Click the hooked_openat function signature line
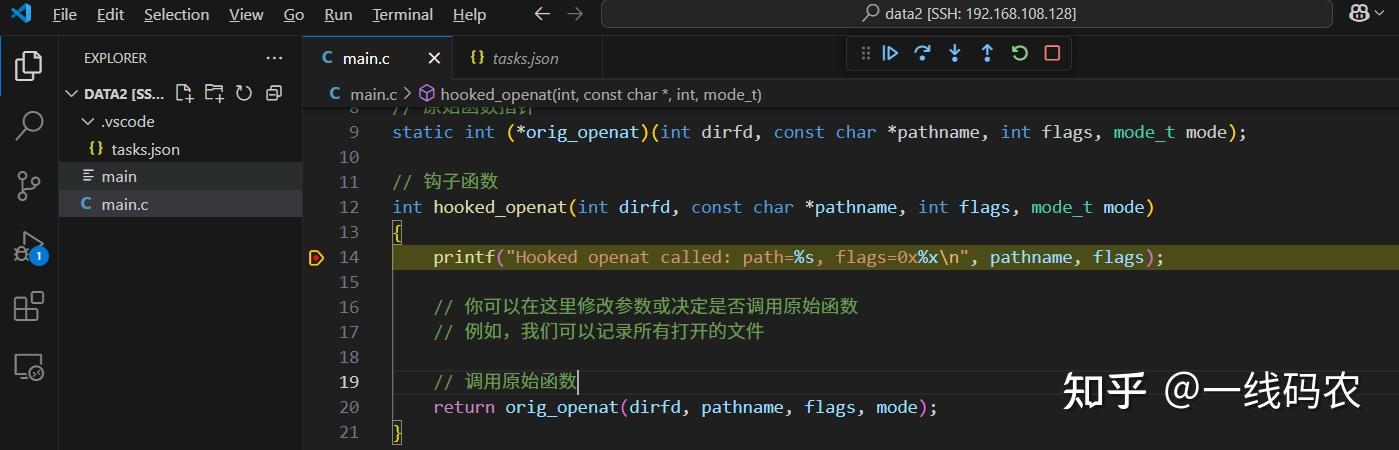 point(773,207)
